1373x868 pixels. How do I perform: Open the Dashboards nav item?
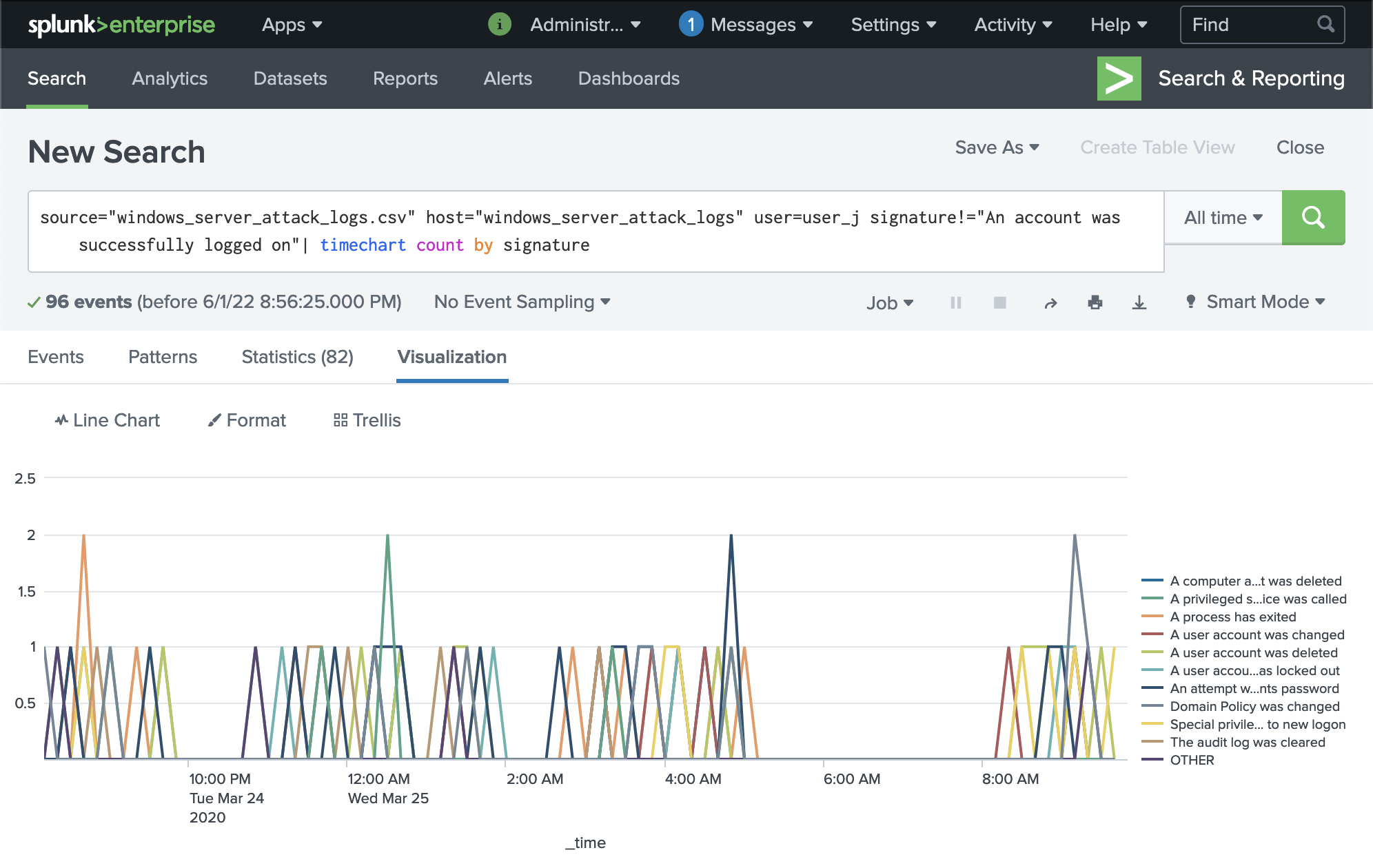[x=628, y=79]
